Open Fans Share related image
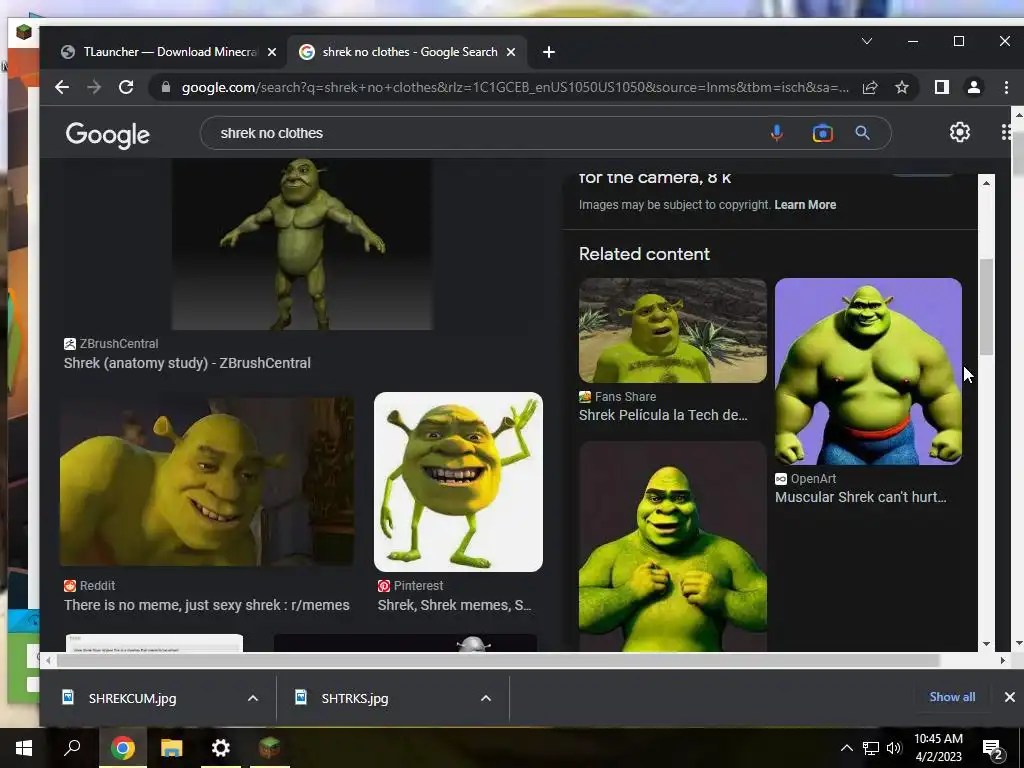 (x=673, y=330)
